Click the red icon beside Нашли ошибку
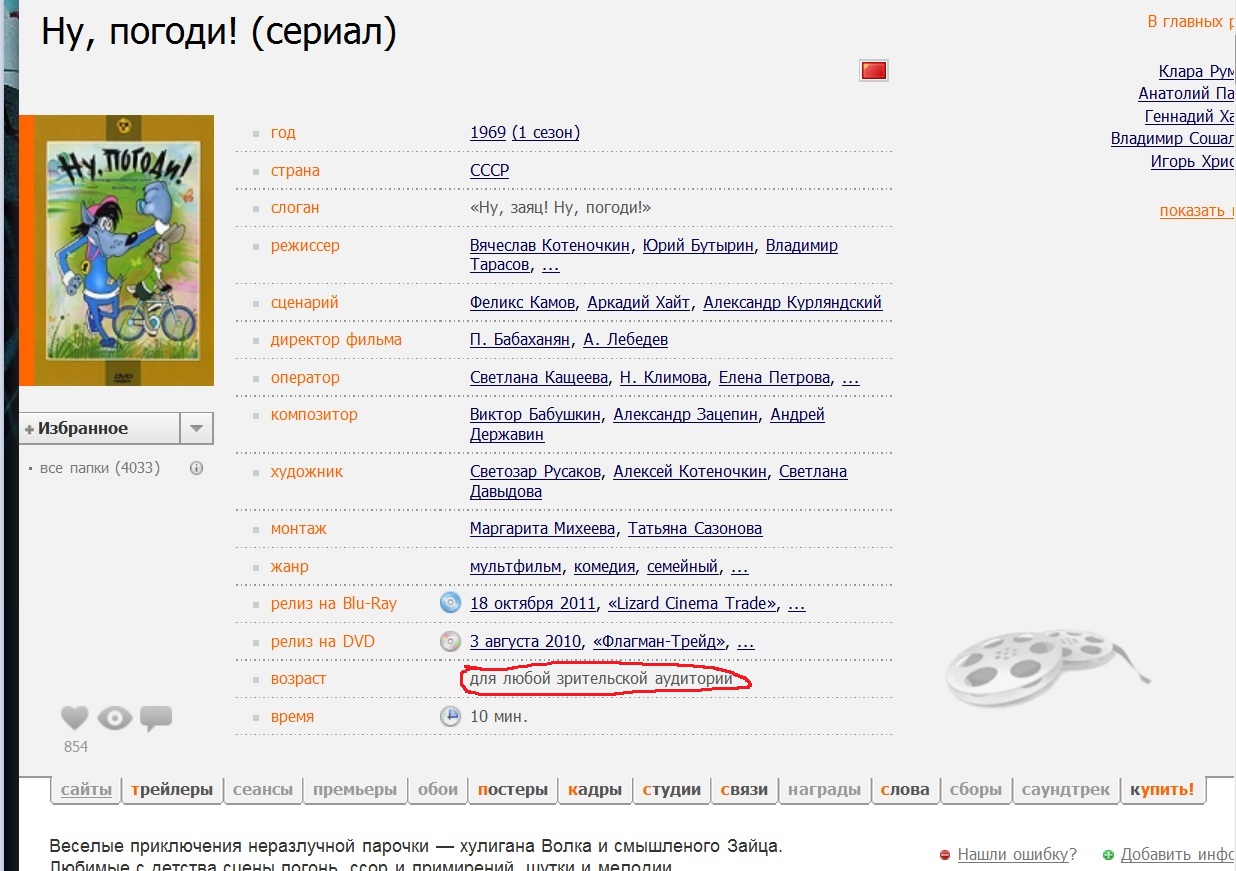The image size is (1236, 871). [945, 855]
